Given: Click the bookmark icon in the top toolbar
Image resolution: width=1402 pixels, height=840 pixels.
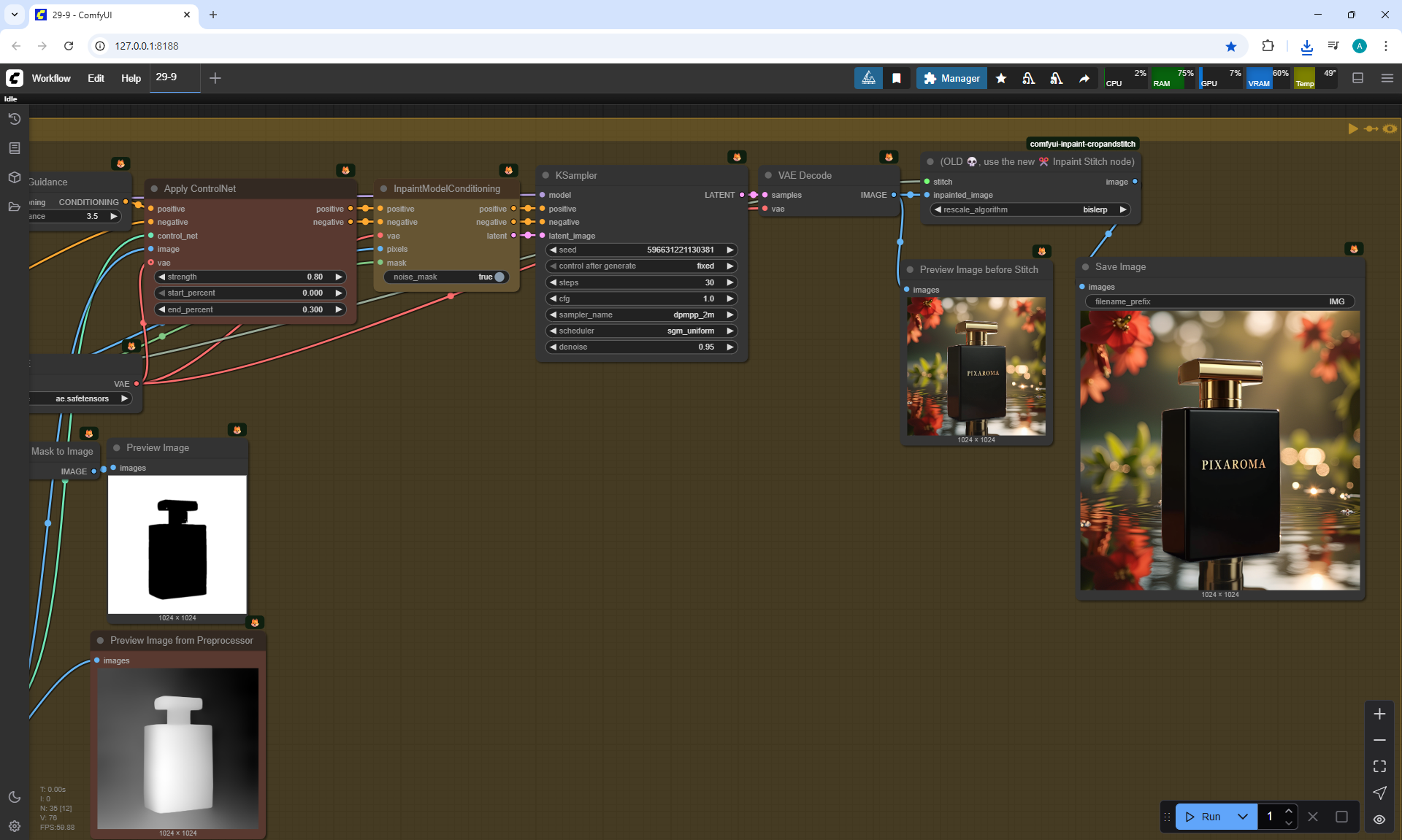Looking at the screenshot, I should pyautogui.click(x=897, y=78).
